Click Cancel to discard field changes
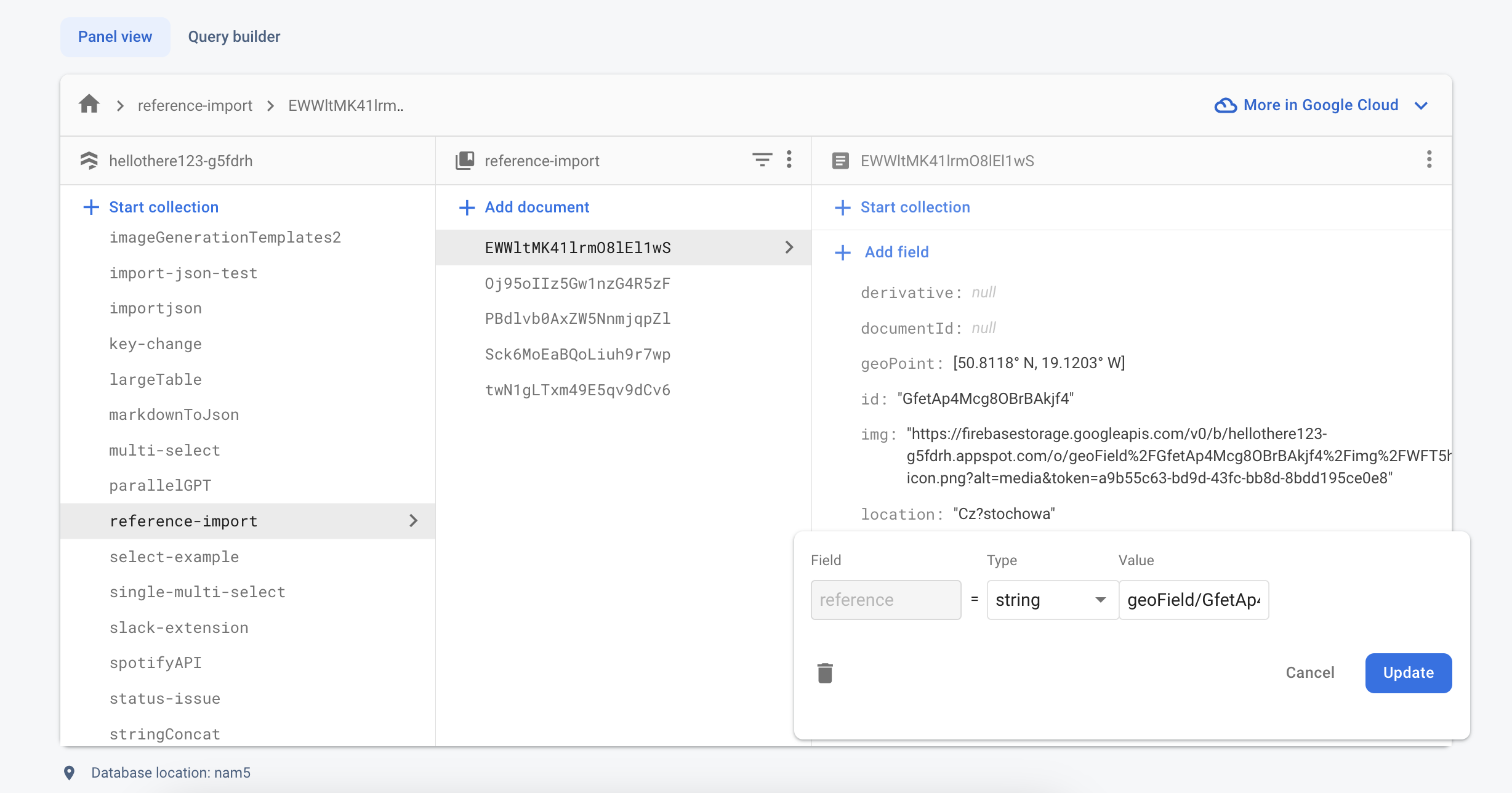The image size is (1512, 793). pyautogui.click(x=1310, y=672)
